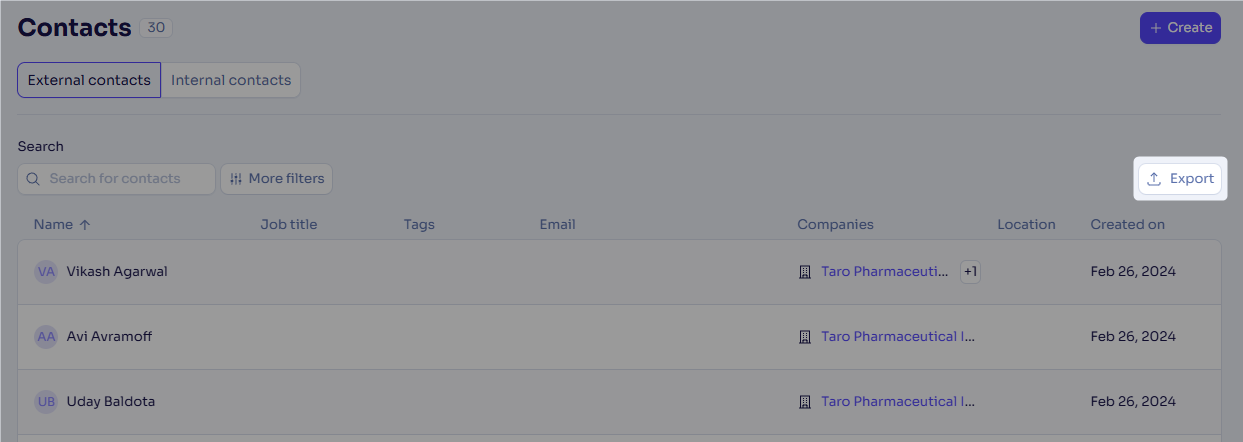1243x442 pixels.
Task: Click building icon in Uday Baldota row
Action: [805, 402]
